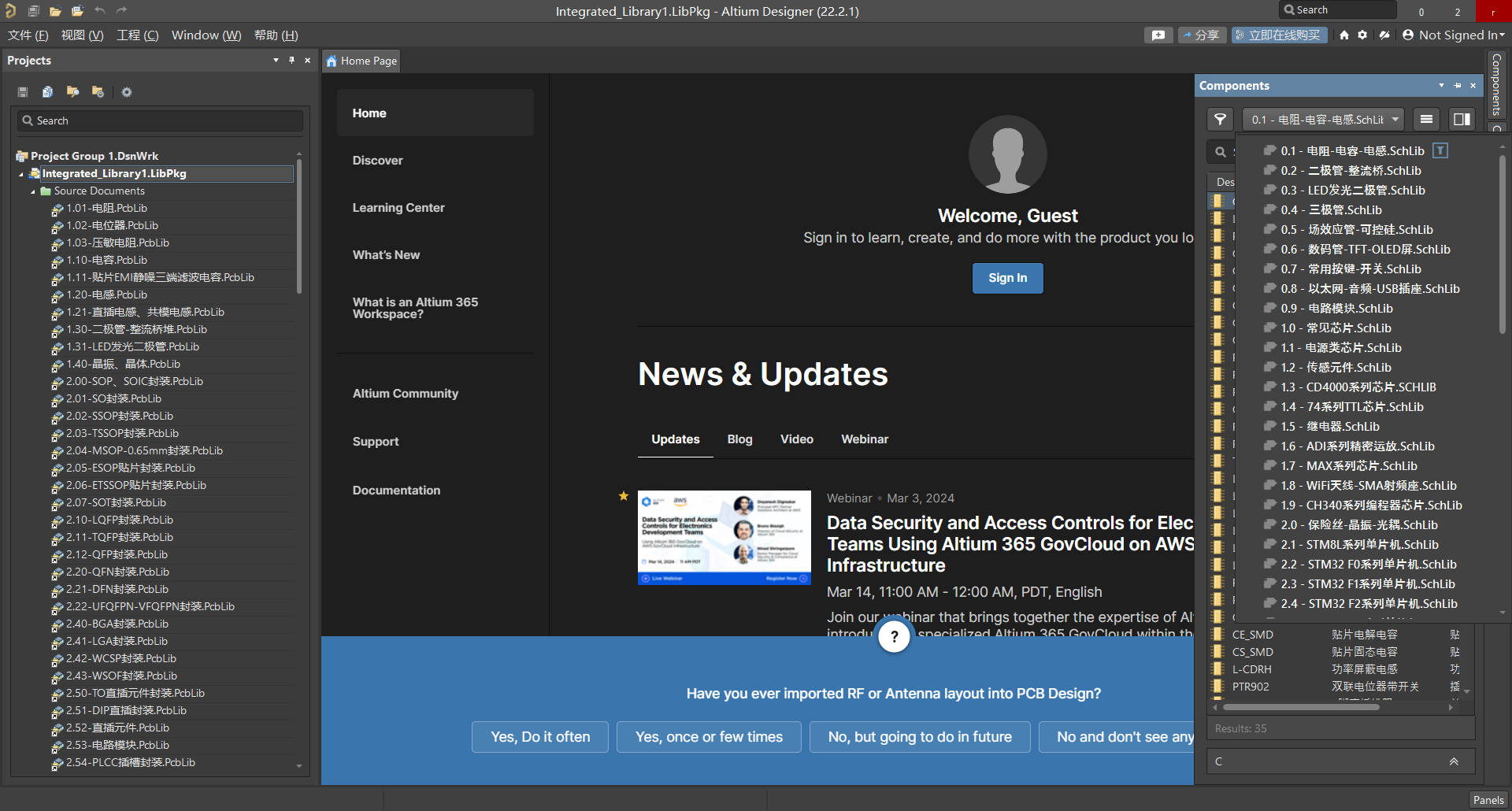Click the 立即在线购买 buy online button
Image resolution: width=1512 pixels, height=811 pixels.
1279,35
